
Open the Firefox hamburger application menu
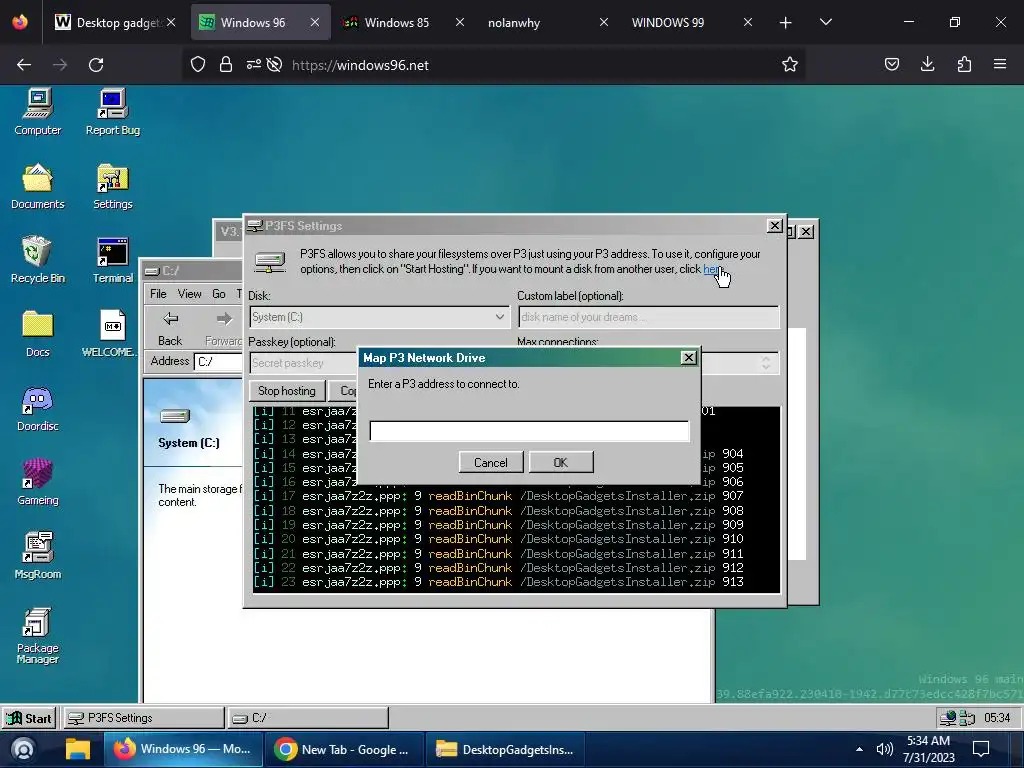click(x=1000, y=65)
